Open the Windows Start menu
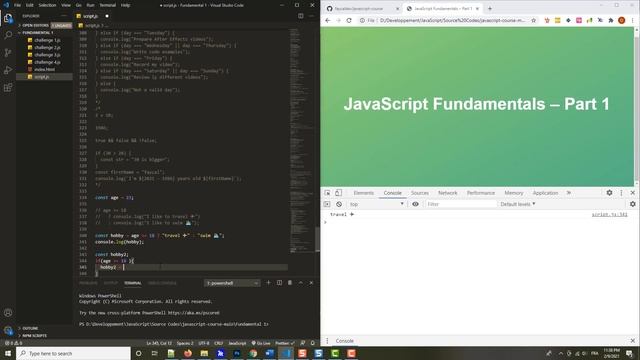 [8, 353]
